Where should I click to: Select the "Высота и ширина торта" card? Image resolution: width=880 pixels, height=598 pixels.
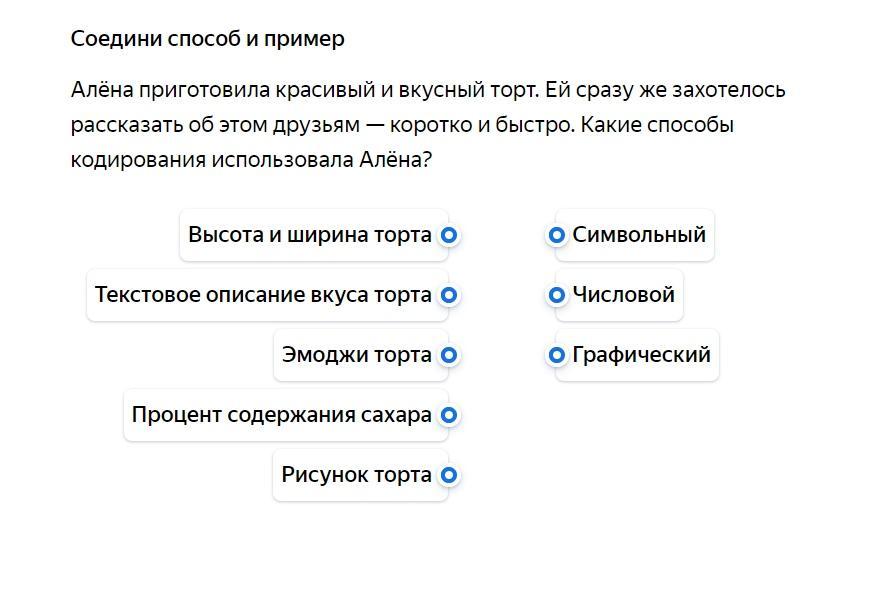314,235
